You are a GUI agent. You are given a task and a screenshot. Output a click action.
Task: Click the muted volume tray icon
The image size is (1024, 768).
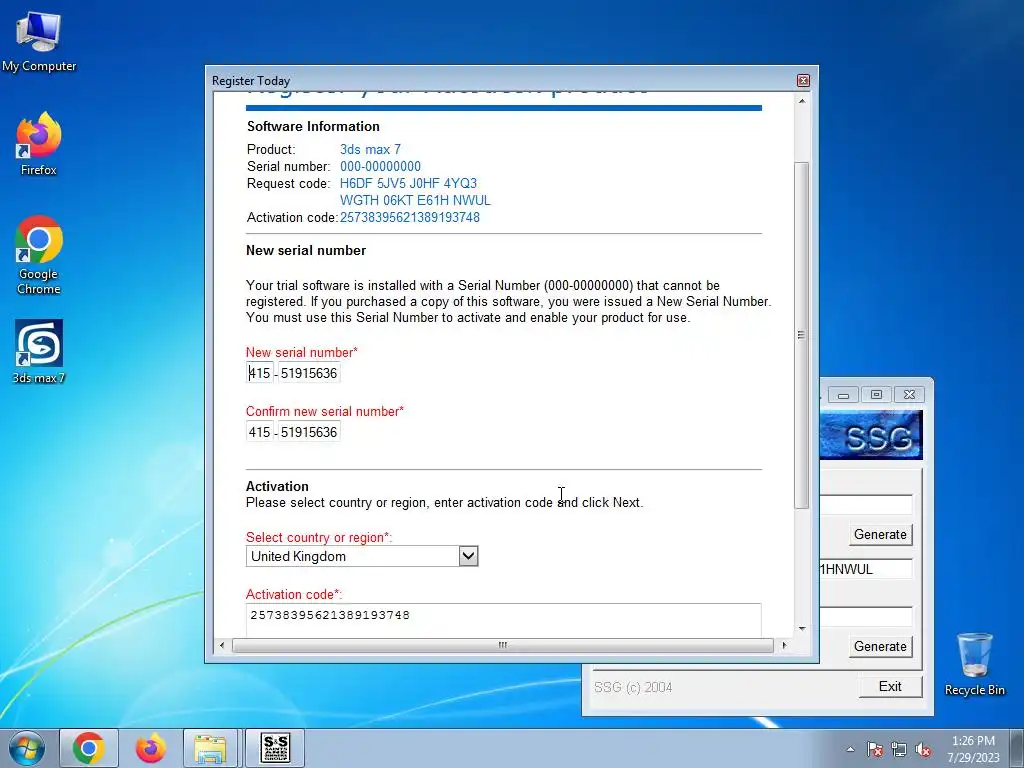point(923,749)
